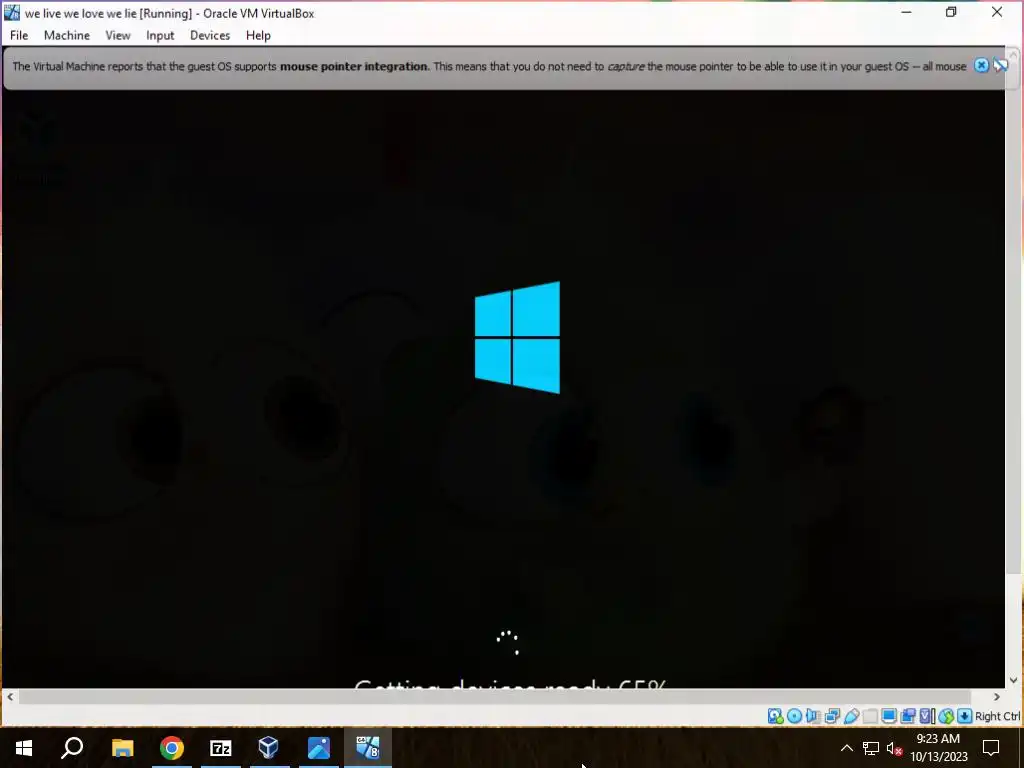Click the network adapter status icon
The image size is (1024, 768).
[832, 716]
